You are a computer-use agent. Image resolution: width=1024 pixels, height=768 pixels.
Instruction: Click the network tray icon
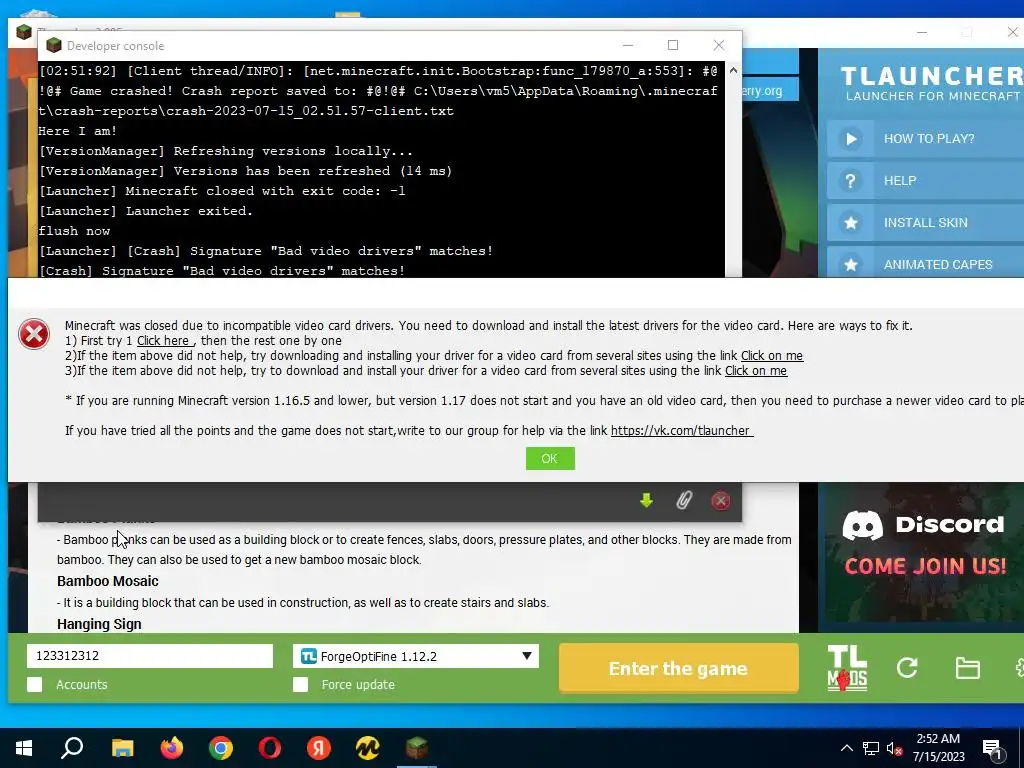point(871,748)
